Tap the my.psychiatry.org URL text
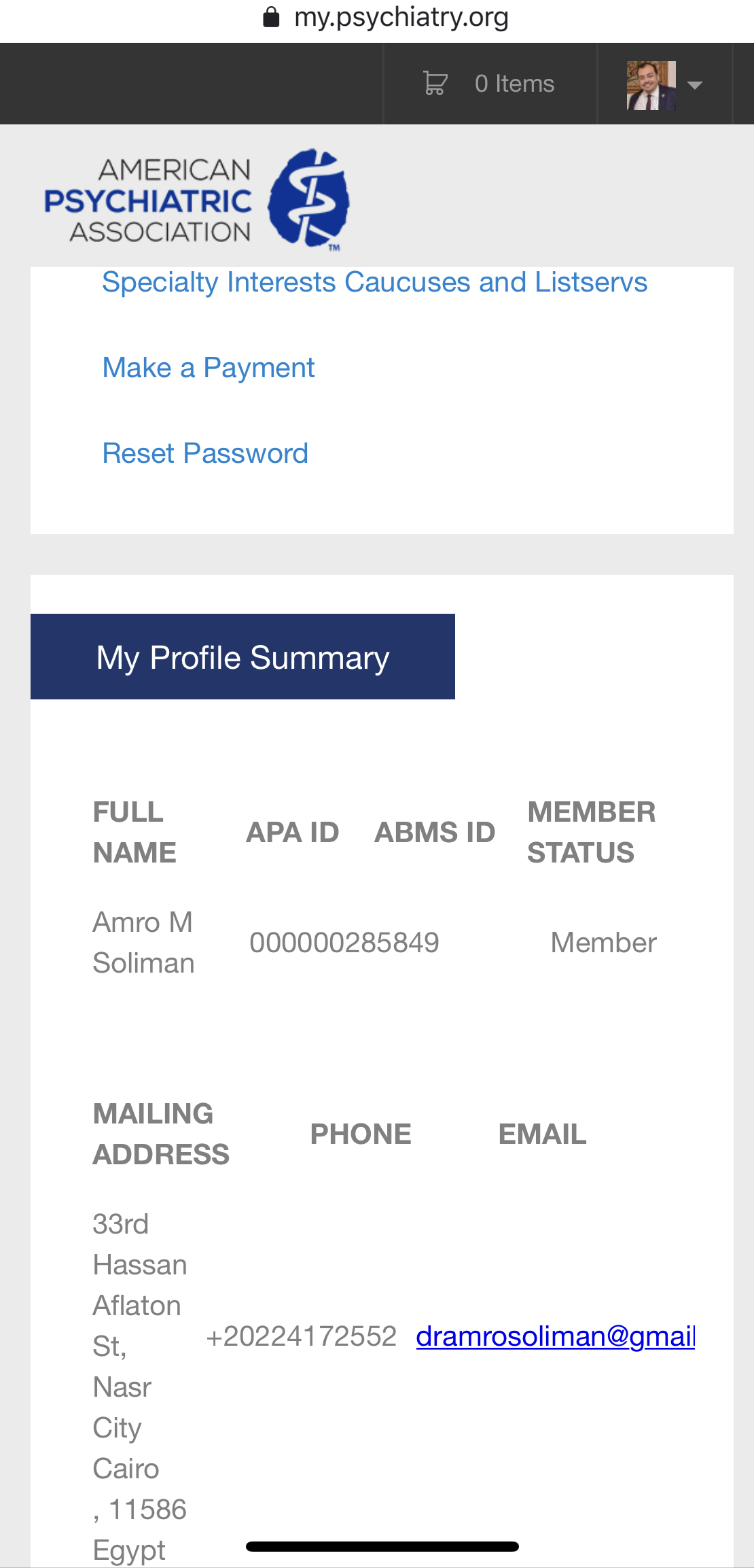Viewport: 754px width, 1568px height. point(401,17)
